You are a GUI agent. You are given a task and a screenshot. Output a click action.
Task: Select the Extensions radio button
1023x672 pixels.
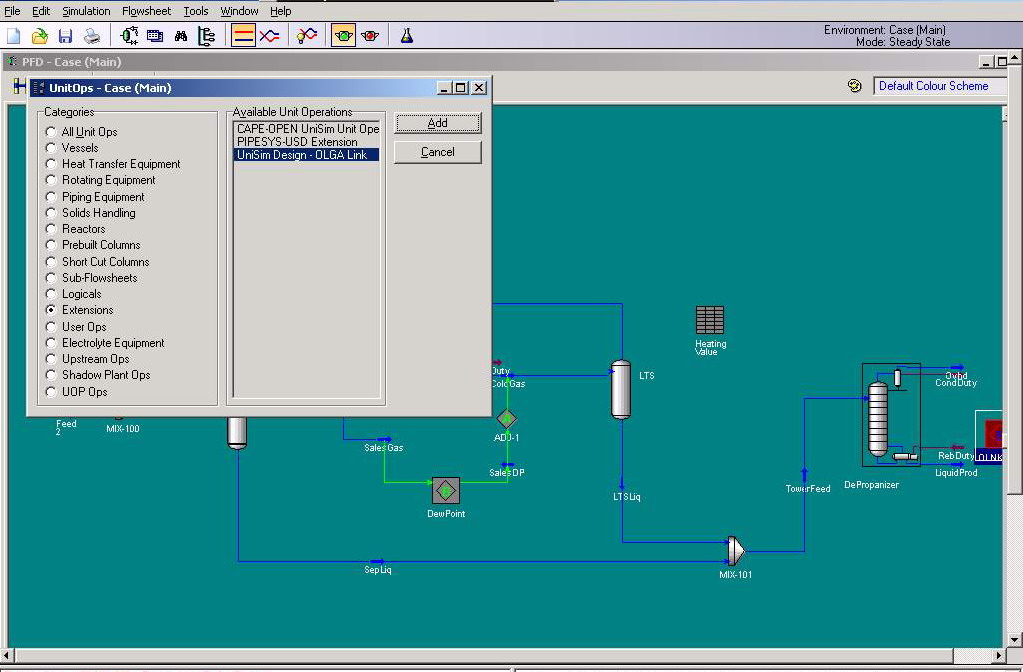point(51,310)
